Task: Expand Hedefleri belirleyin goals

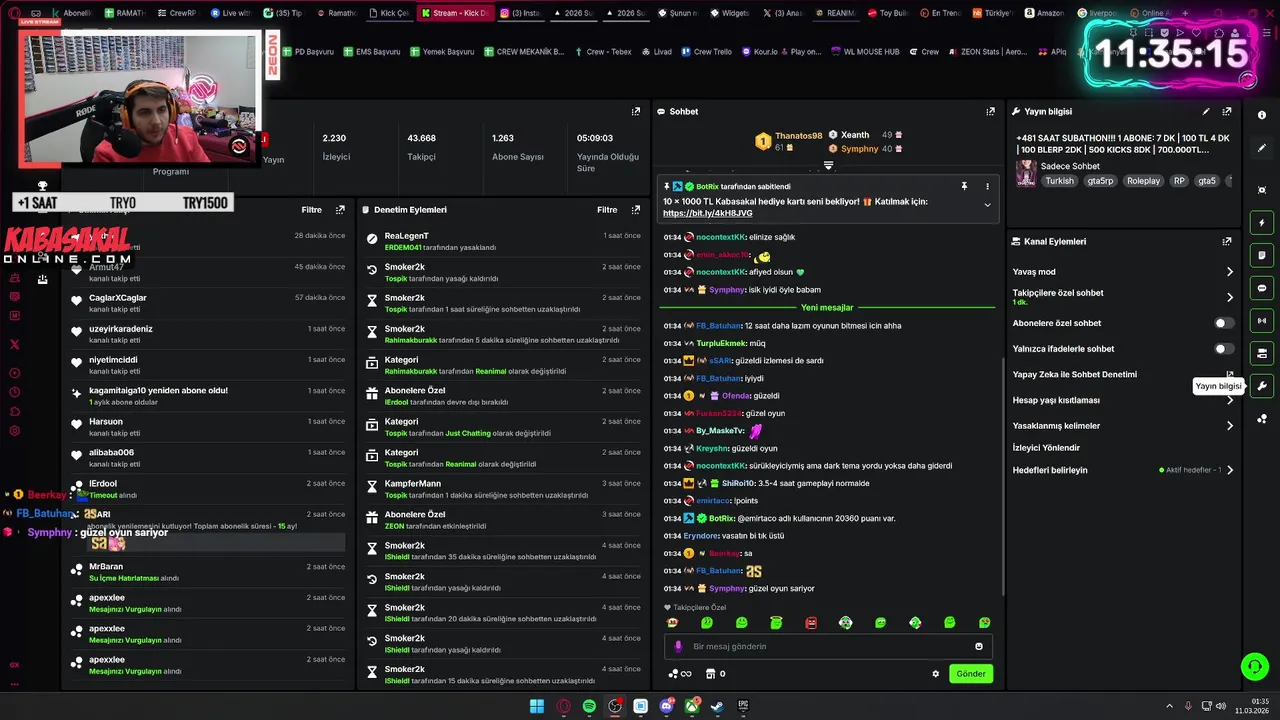Action: pyautogui.click(x=1230, y=470)
